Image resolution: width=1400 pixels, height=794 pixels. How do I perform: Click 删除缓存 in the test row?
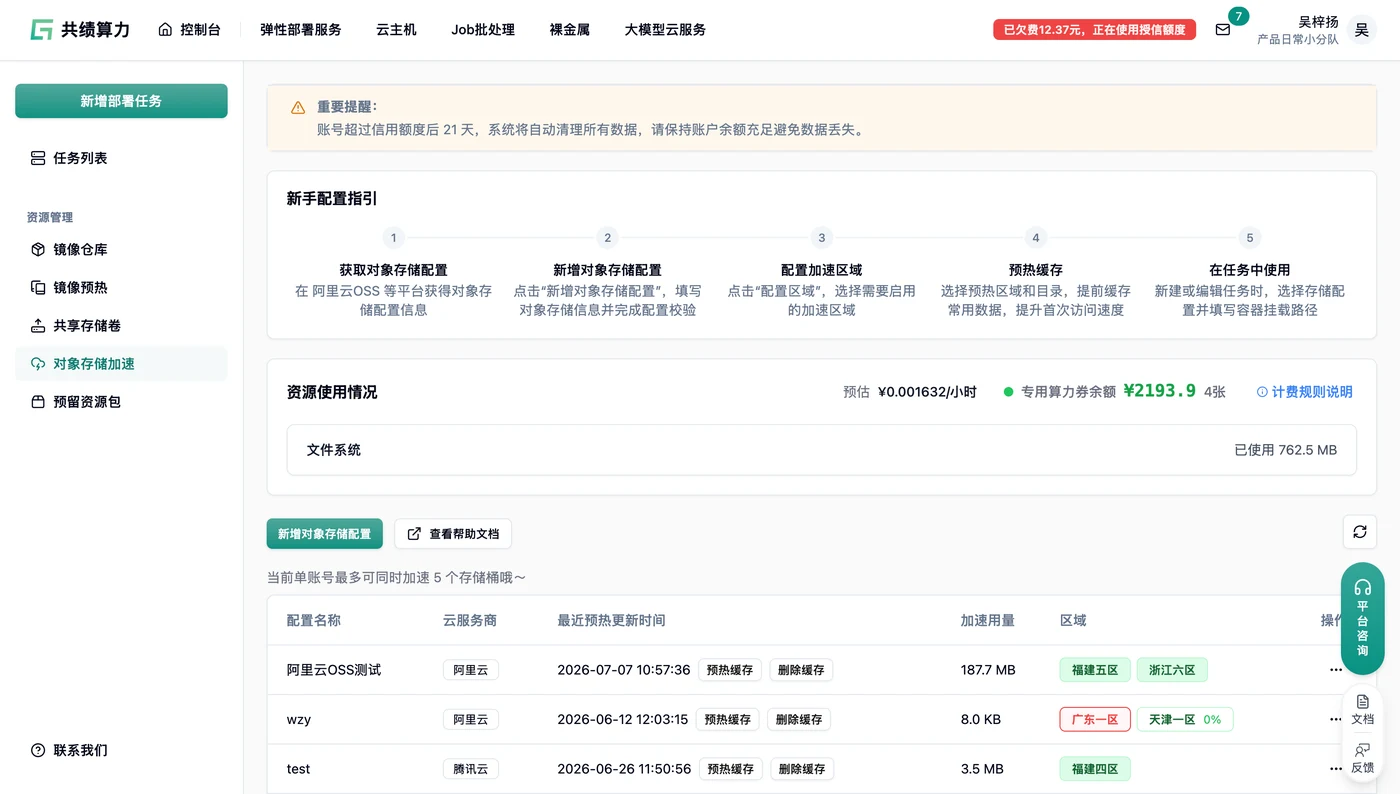pyautogui.click(x=802, y=769)
